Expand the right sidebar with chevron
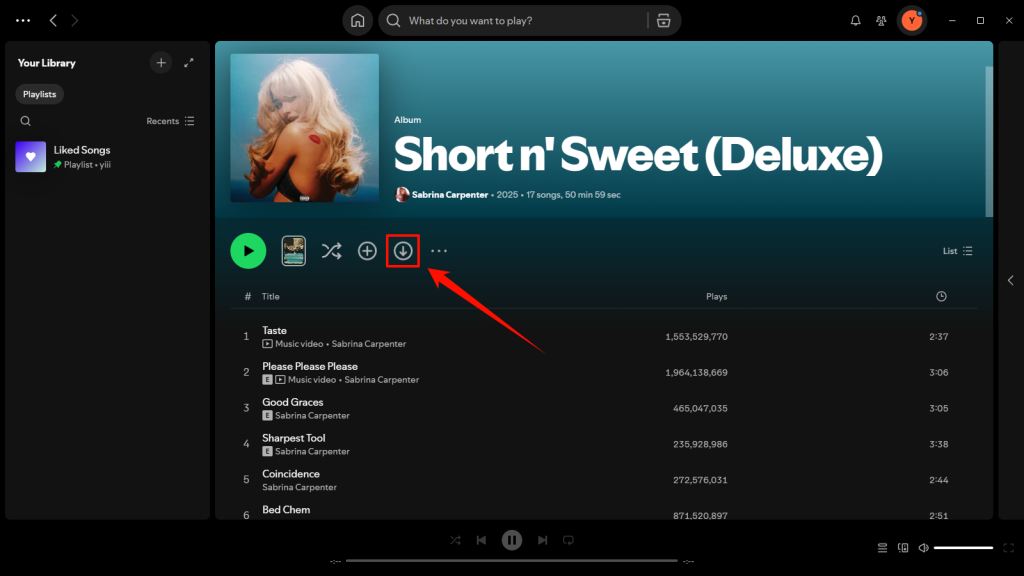1024x576 pixels. pyautogui.click(x=1010, y=280)
